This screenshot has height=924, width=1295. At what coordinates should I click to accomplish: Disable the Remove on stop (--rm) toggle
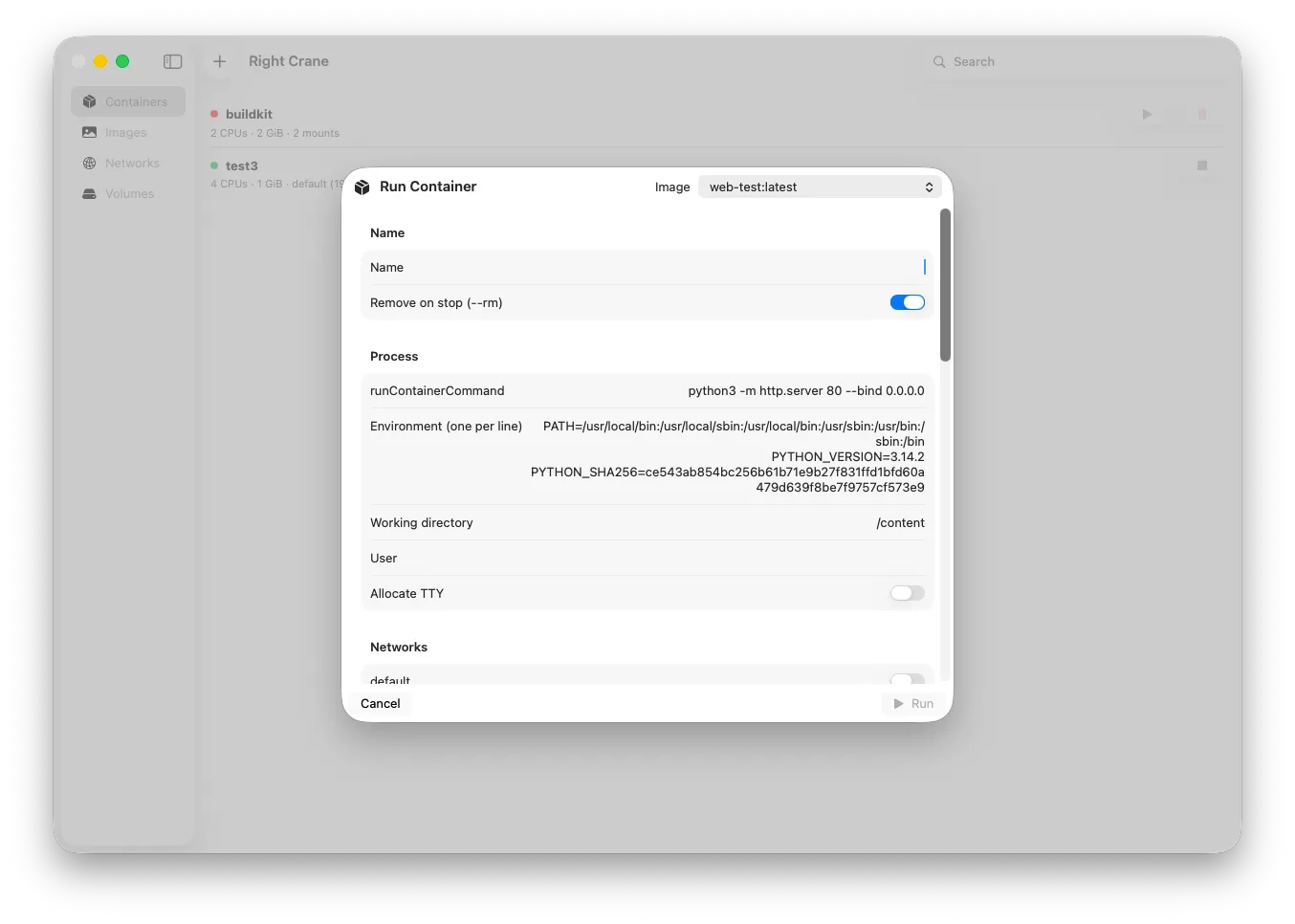907,302
